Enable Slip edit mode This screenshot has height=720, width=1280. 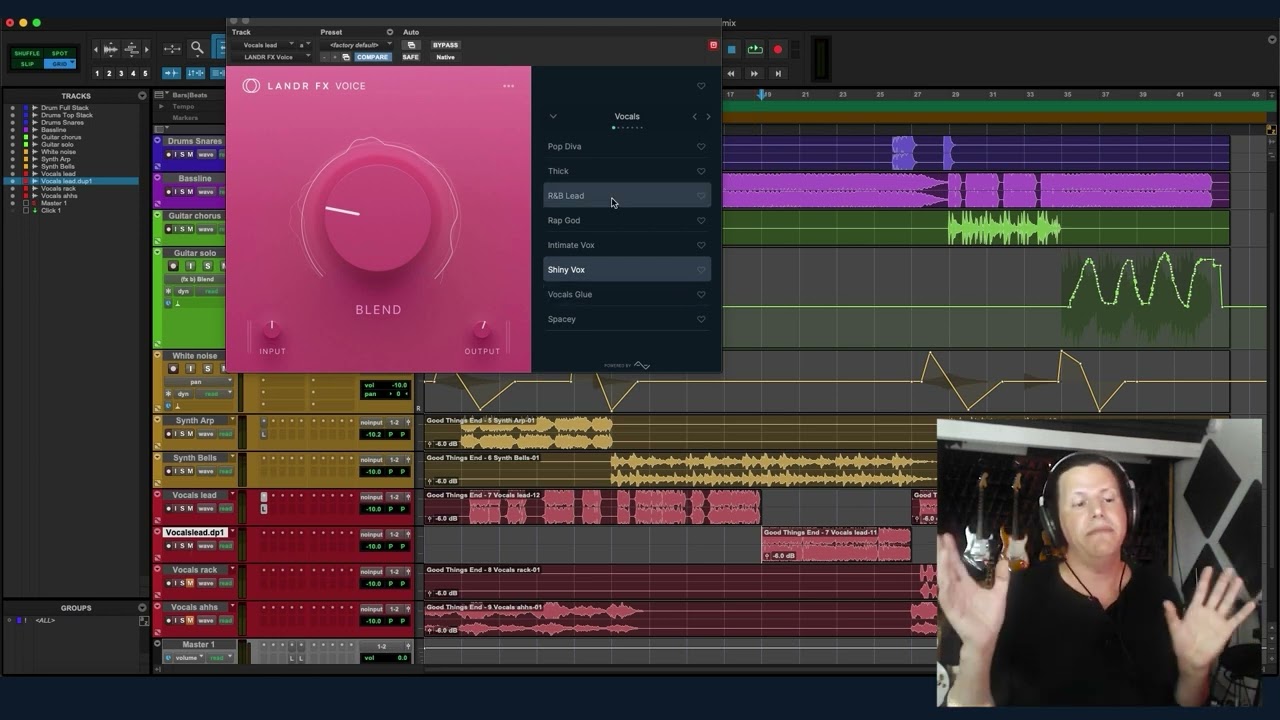28,64
